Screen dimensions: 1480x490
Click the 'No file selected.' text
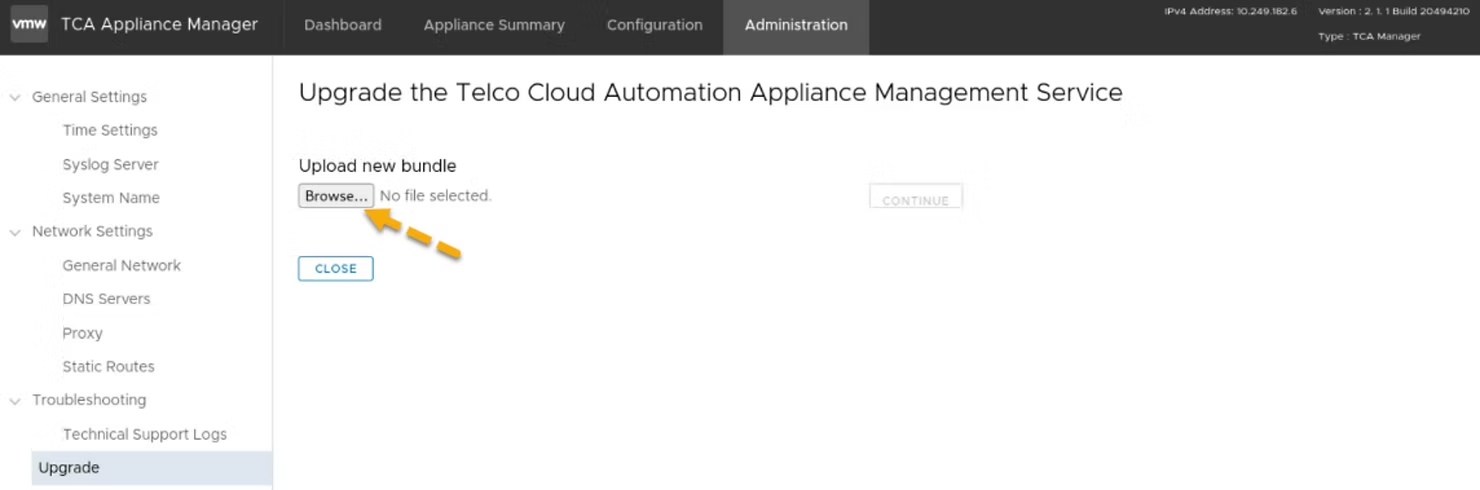tap(435, 196)
